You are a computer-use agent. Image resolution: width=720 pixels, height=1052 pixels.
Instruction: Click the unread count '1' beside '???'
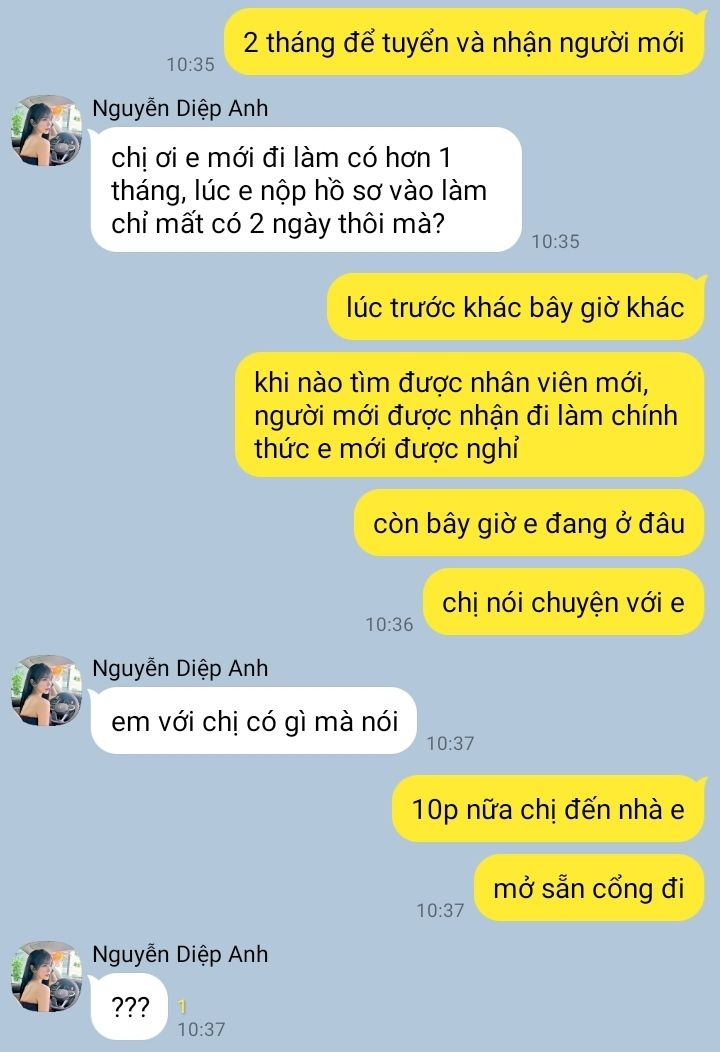pyautogui.click(x=182, y=1006)
